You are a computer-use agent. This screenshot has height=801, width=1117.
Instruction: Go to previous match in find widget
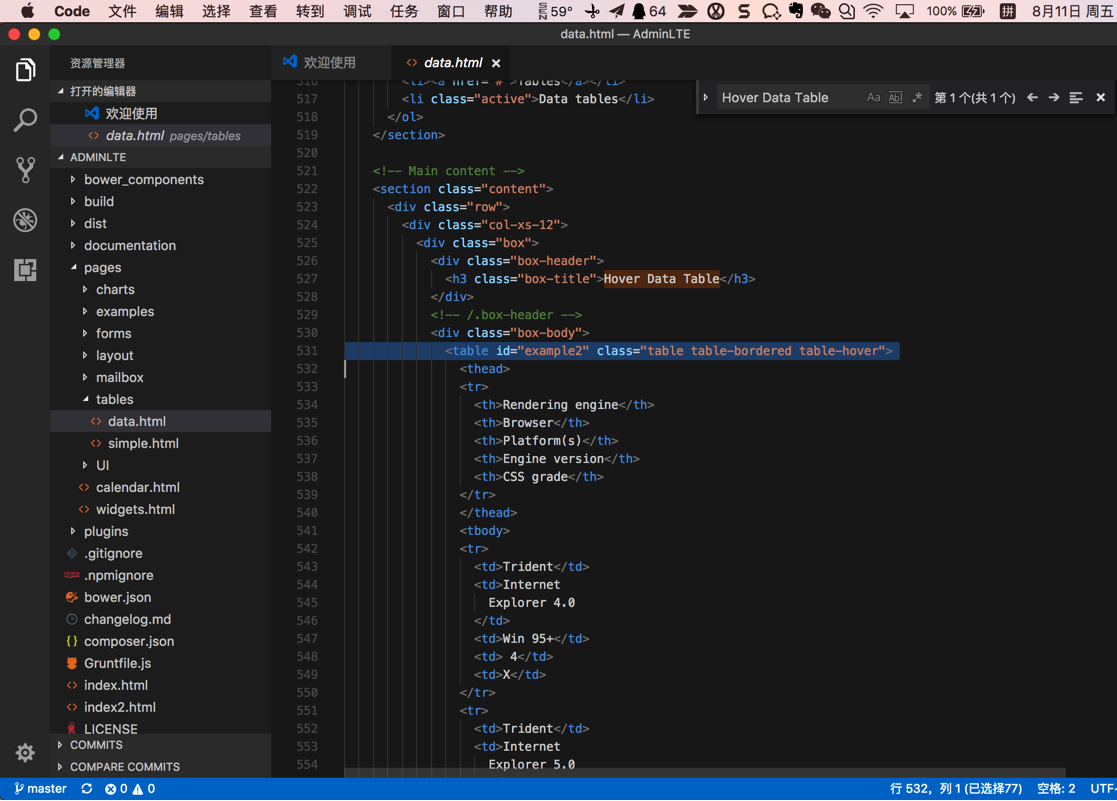coord(1032,98)
